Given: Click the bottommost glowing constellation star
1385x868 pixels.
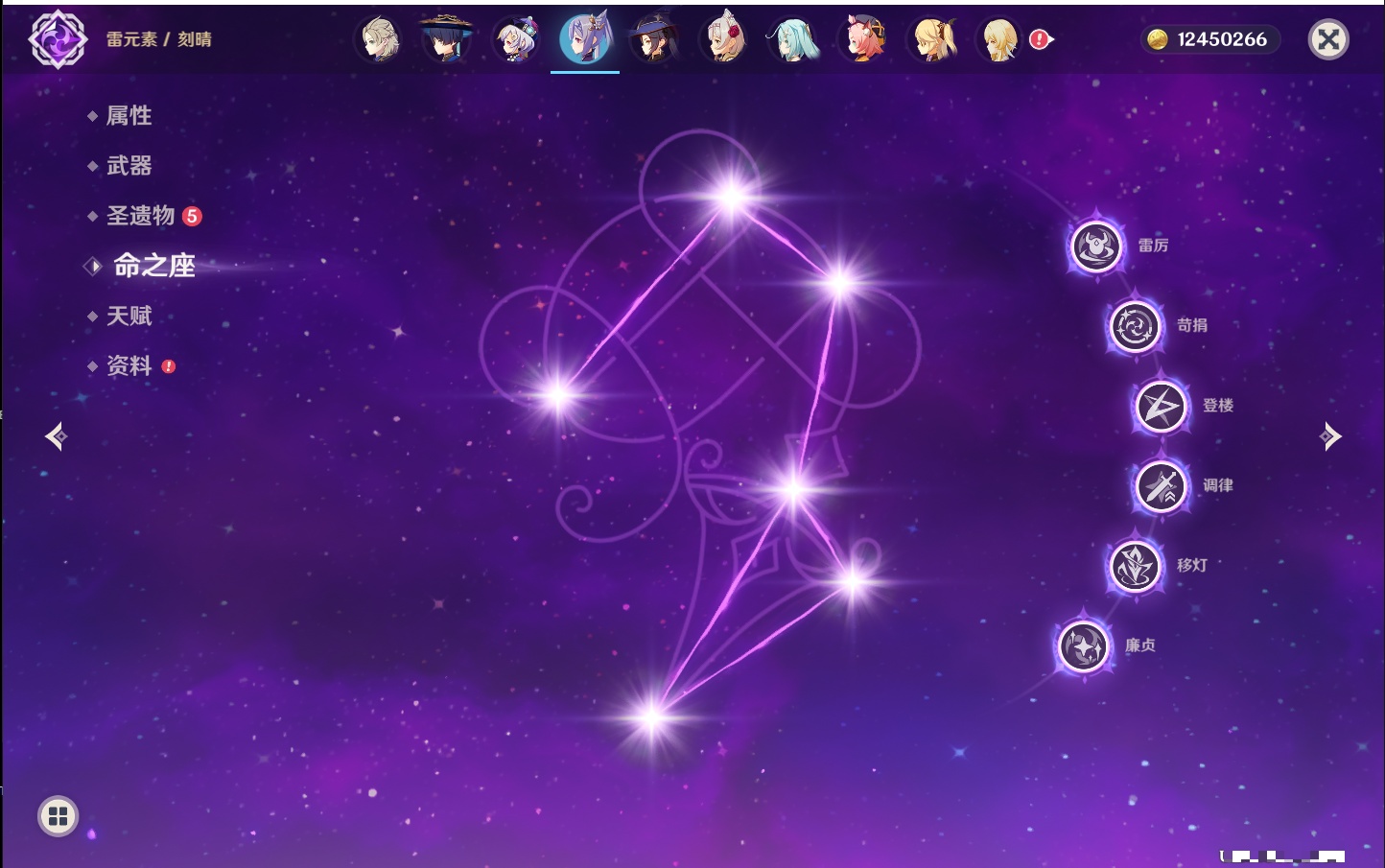Looking at the screenshot, I should tap(652, 716).
